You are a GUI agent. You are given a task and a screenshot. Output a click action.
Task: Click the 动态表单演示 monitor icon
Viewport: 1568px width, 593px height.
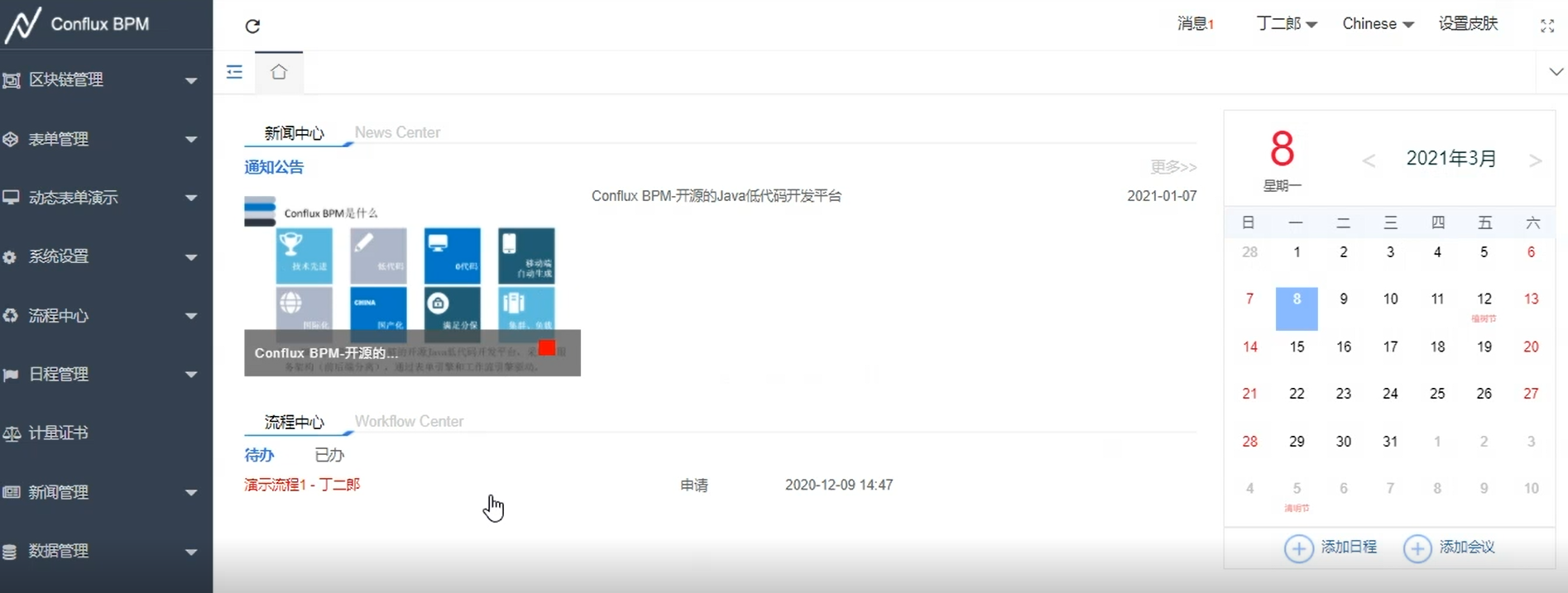[11, 198]
